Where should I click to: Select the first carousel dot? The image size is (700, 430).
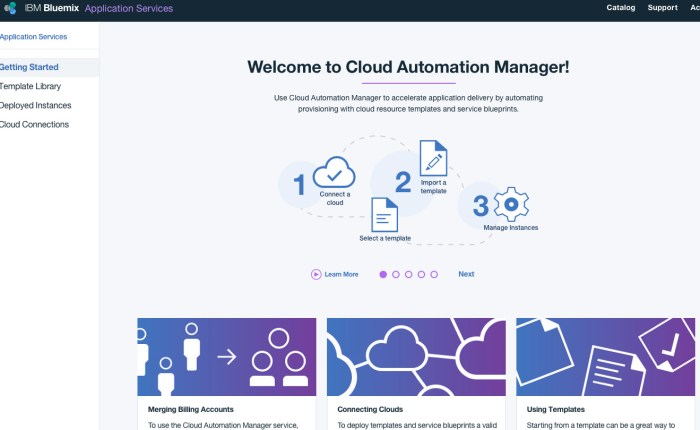pyautogui.click(x=383, y=275)
